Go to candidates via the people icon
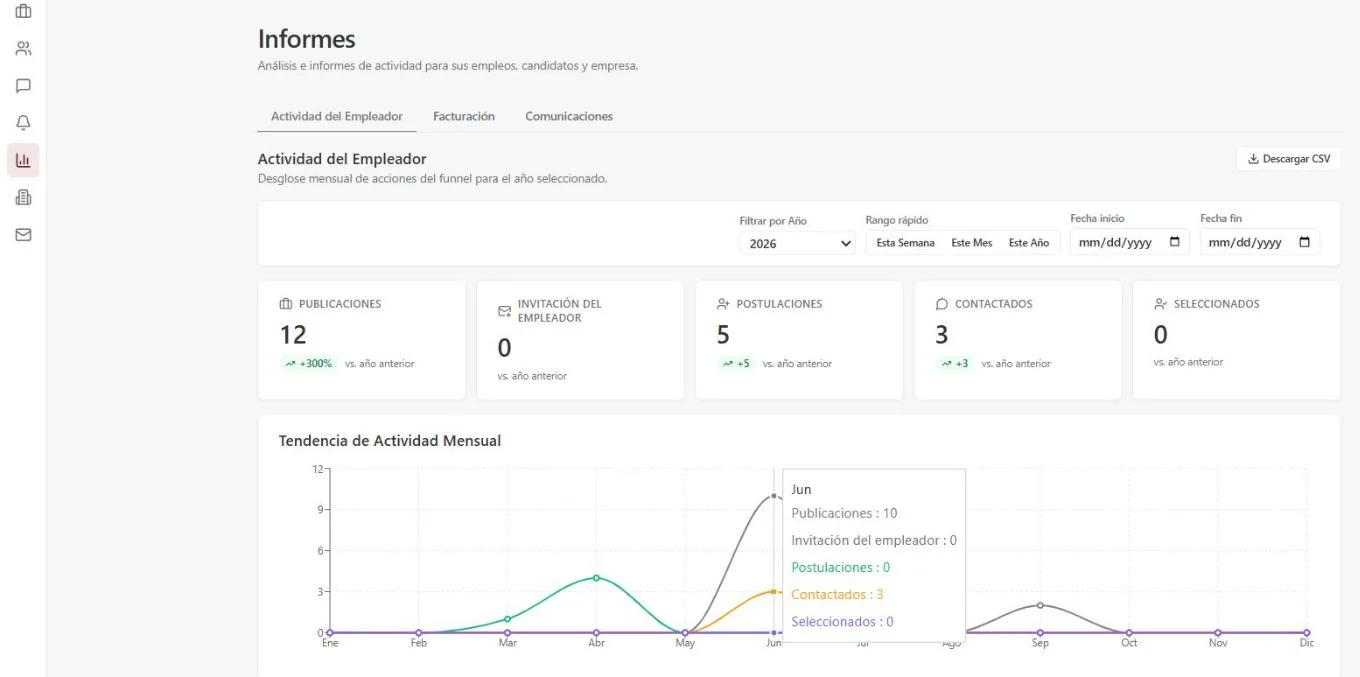Viewport: 1360px width, 677px height. 23,48
